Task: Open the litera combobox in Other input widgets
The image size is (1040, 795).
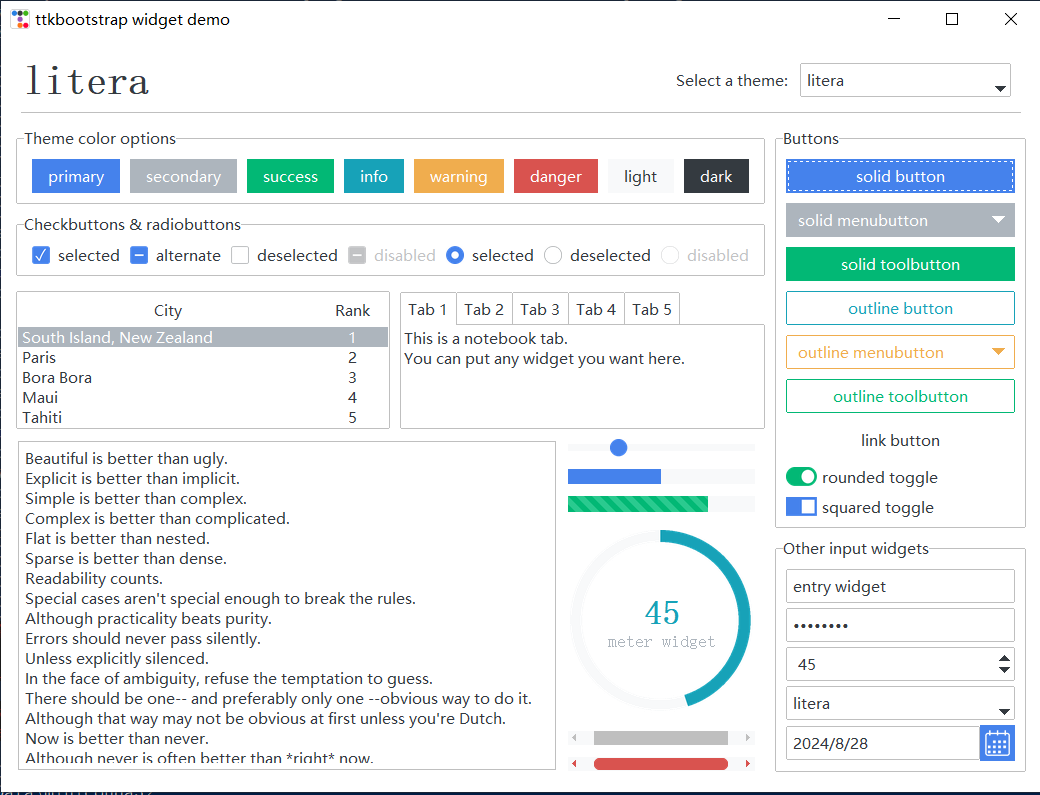Action: point(900,703)
